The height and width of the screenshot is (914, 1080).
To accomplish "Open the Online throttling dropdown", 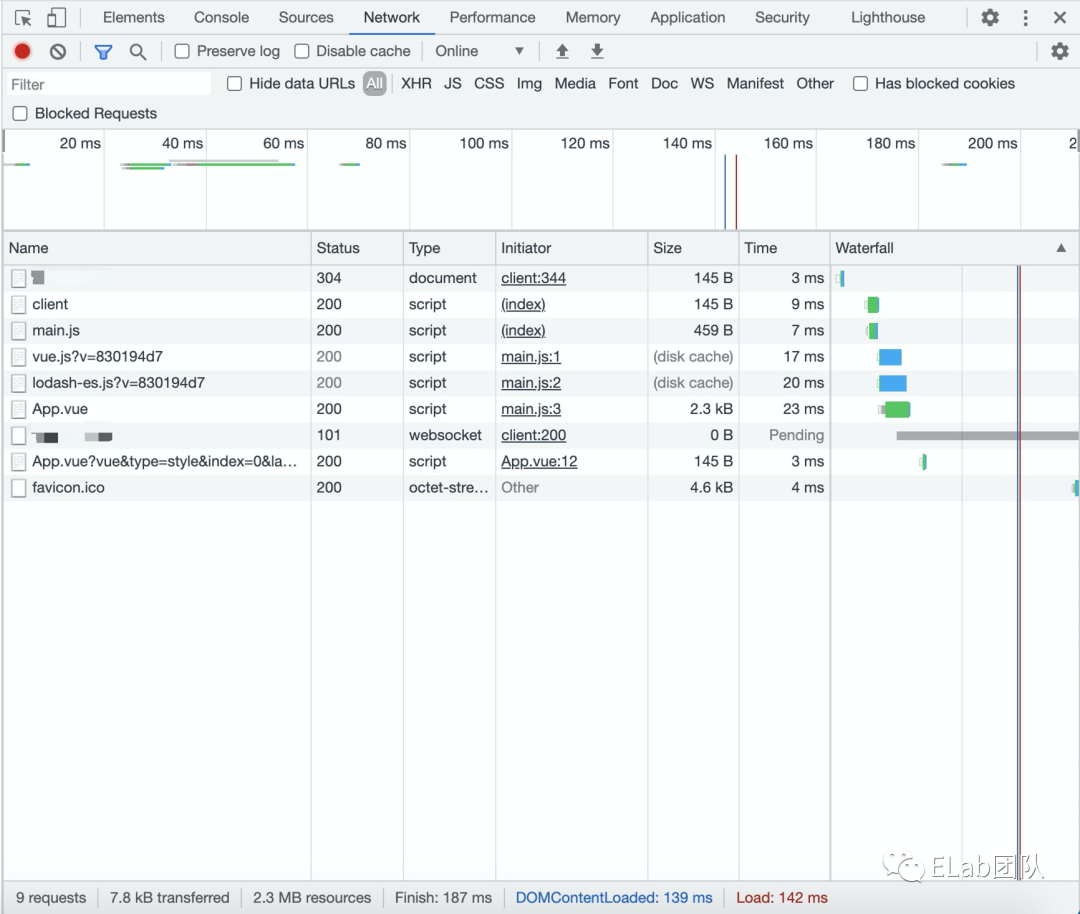I will click(479, 51).
